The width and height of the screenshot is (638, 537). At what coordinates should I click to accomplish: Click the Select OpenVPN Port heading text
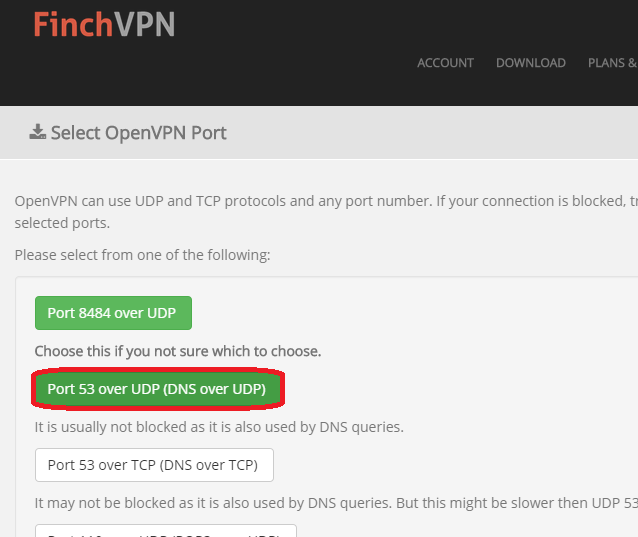[138, 133]
